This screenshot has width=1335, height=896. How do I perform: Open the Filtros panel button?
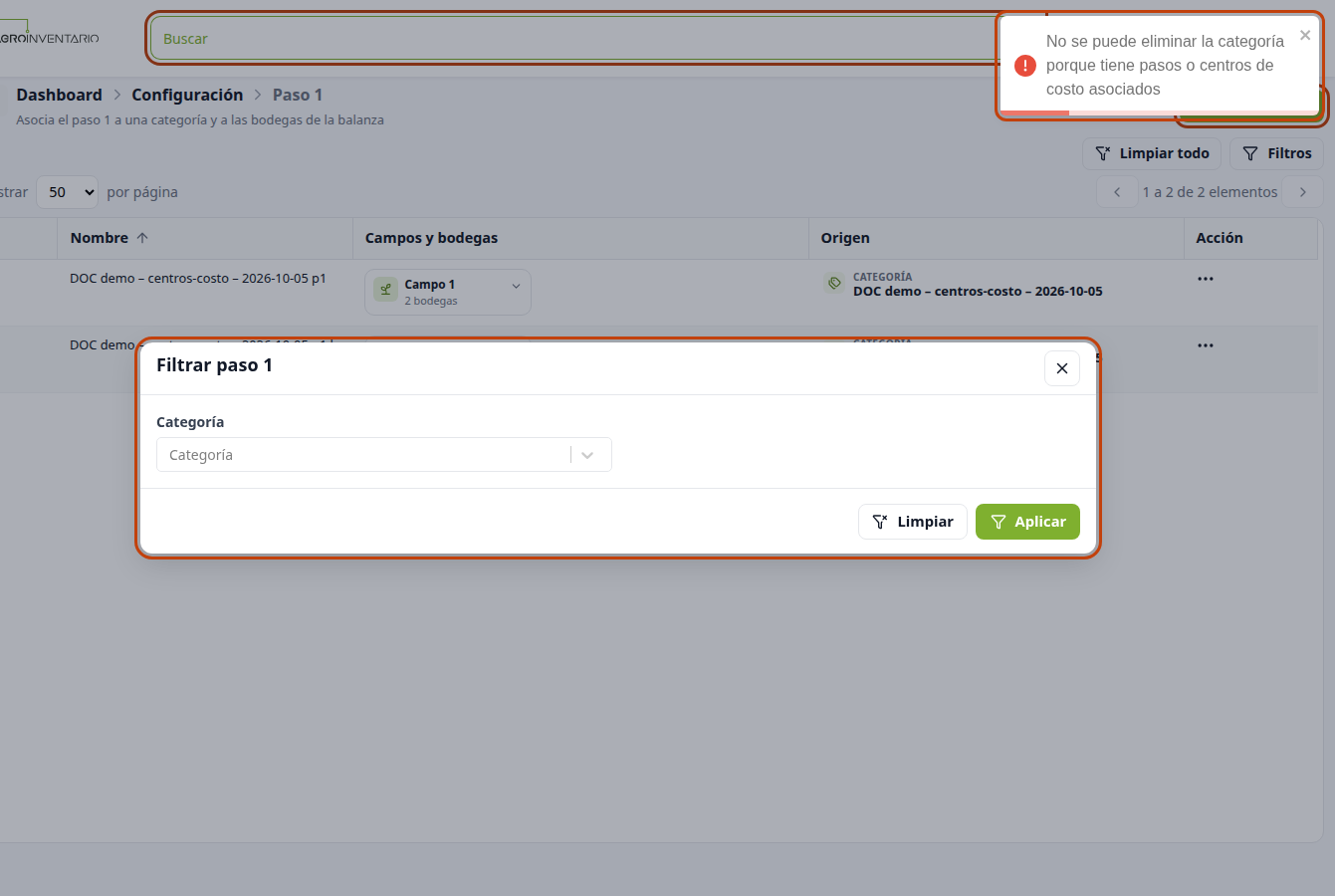pyautogui.click(x=1276, y=153)
